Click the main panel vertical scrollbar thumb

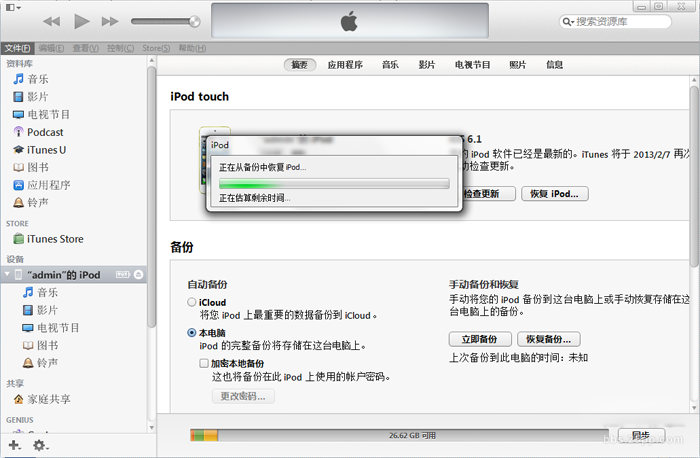(694, 177)
